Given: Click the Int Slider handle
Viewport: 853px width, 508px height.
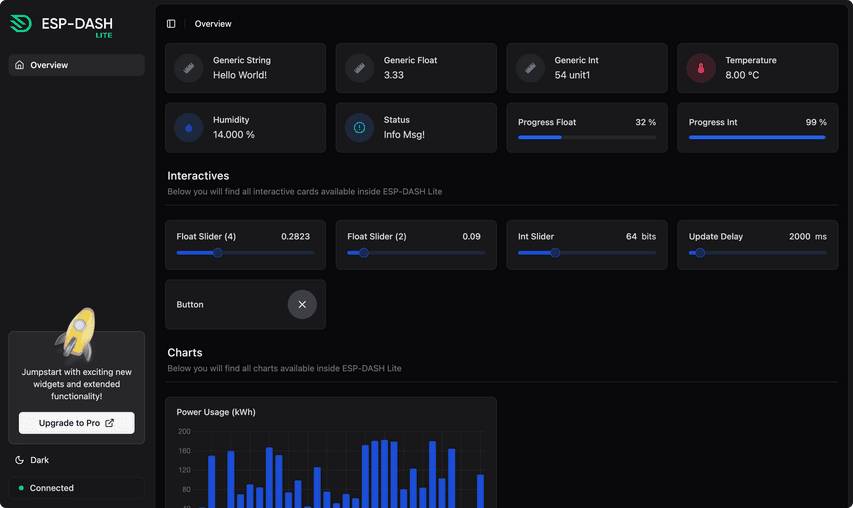Looking at the screenshot, I should coord(555,253).
